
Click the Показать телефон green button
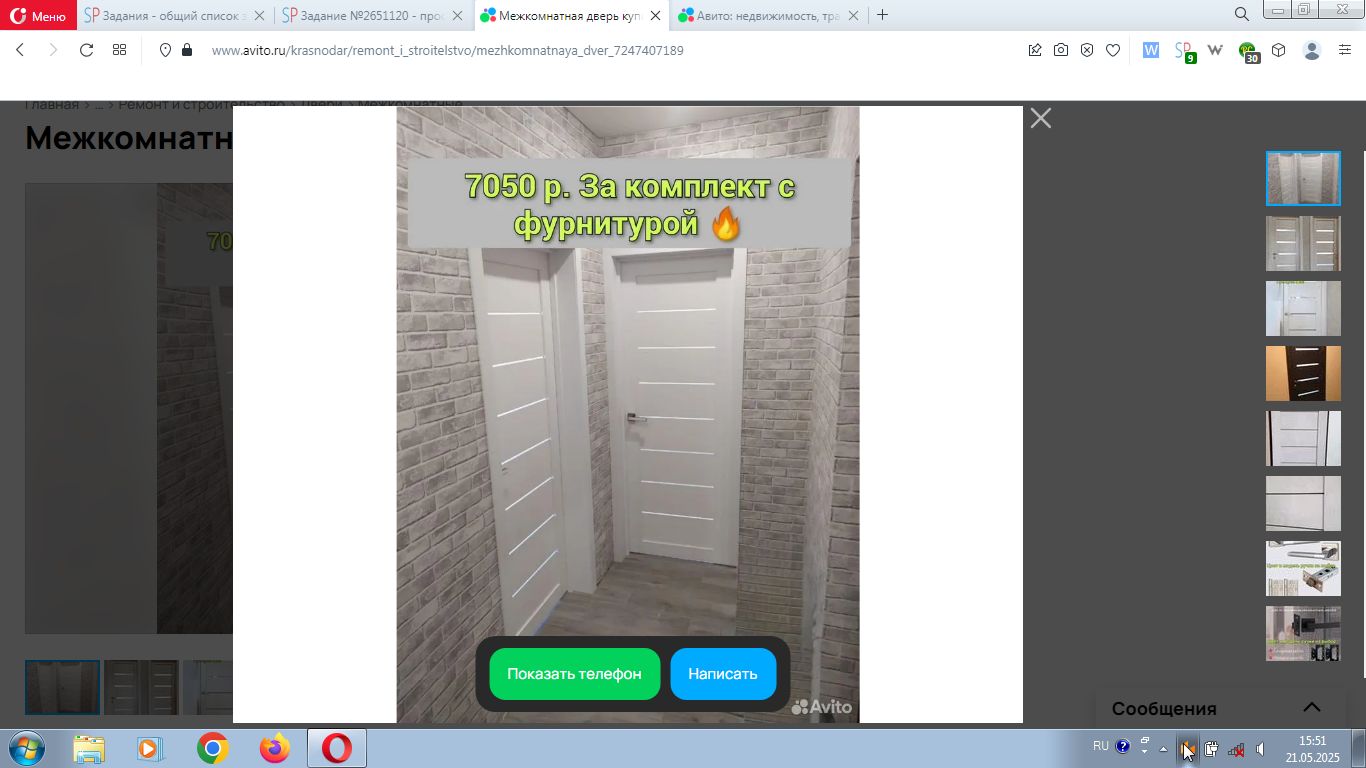coord(574,674)
